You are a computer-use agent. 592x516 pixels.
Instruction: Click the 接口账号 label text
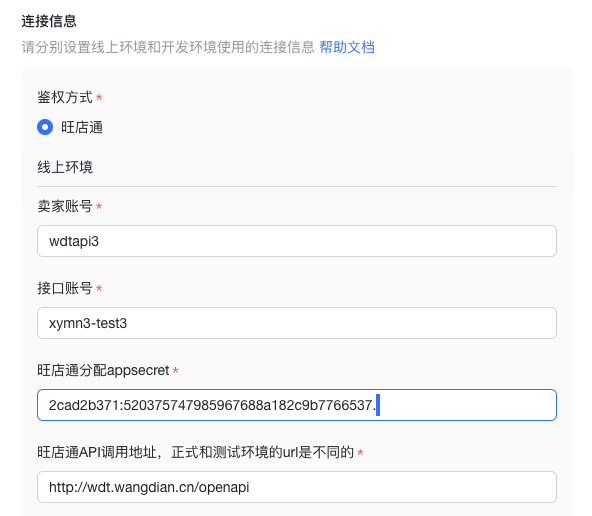pos(65,288)
